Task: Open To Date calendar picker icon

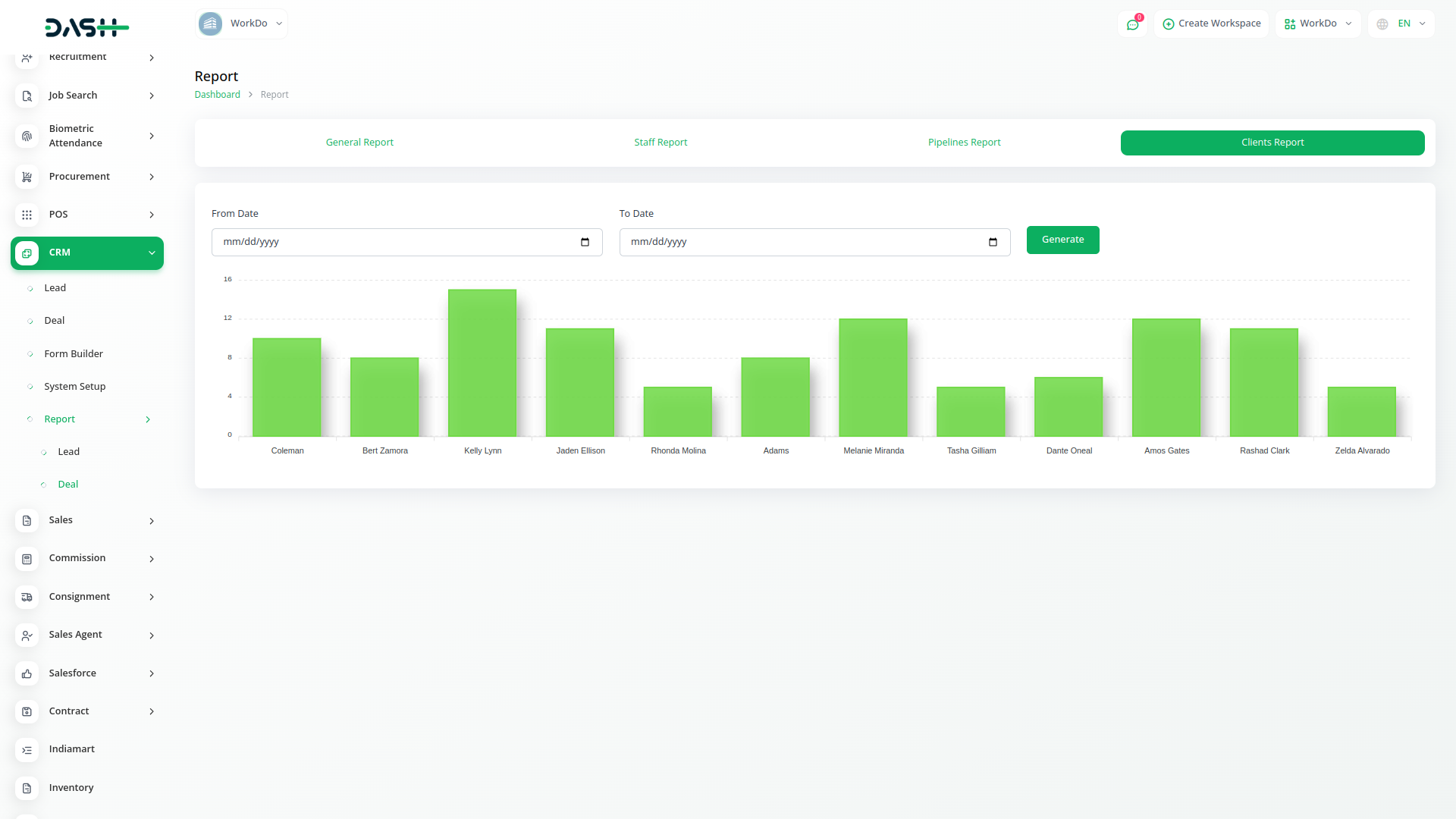Action: [x=993, y=242]
